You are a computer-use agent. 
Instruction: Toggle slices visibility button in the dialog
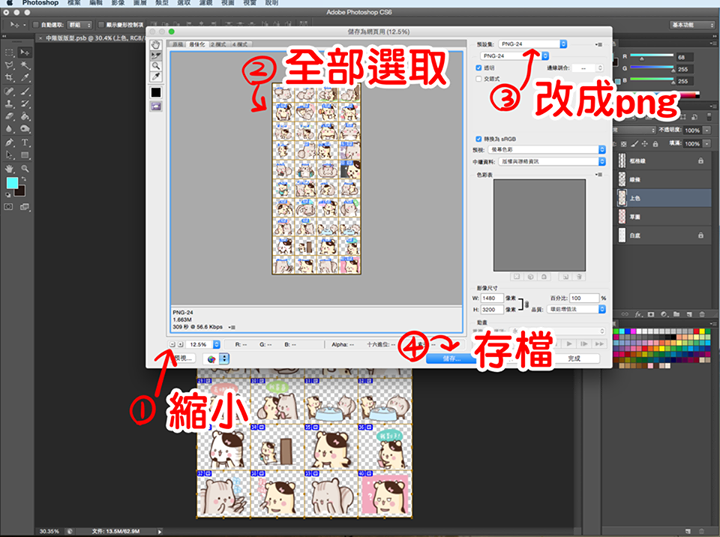tap(156, 107)
